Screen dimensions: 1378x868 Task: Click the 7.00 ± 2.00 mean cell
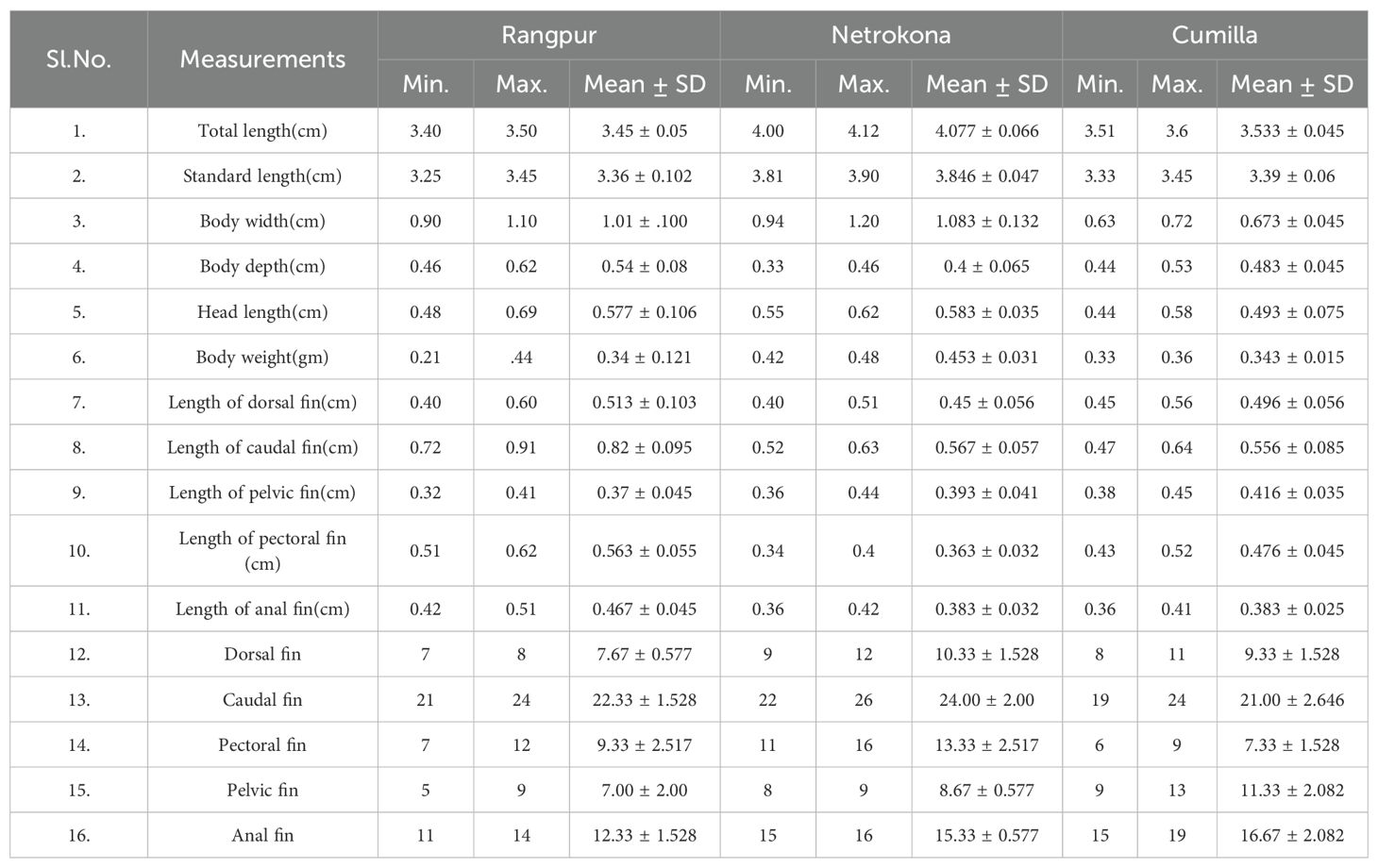point(645,791)
